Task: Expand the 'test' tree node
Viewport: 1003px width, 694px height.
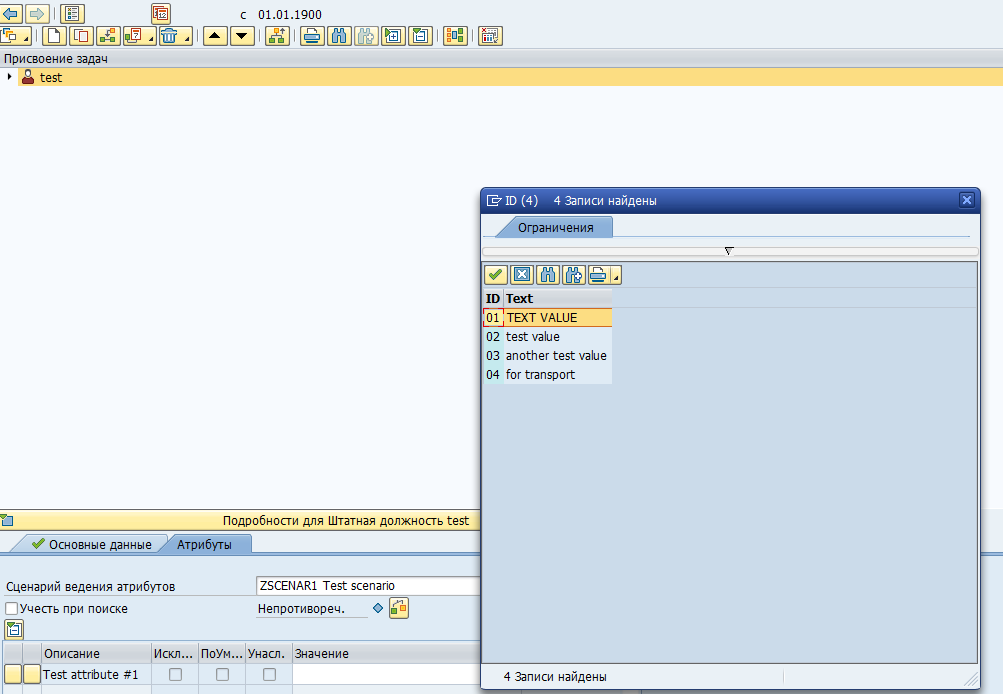Action: (x=10, y=77)
